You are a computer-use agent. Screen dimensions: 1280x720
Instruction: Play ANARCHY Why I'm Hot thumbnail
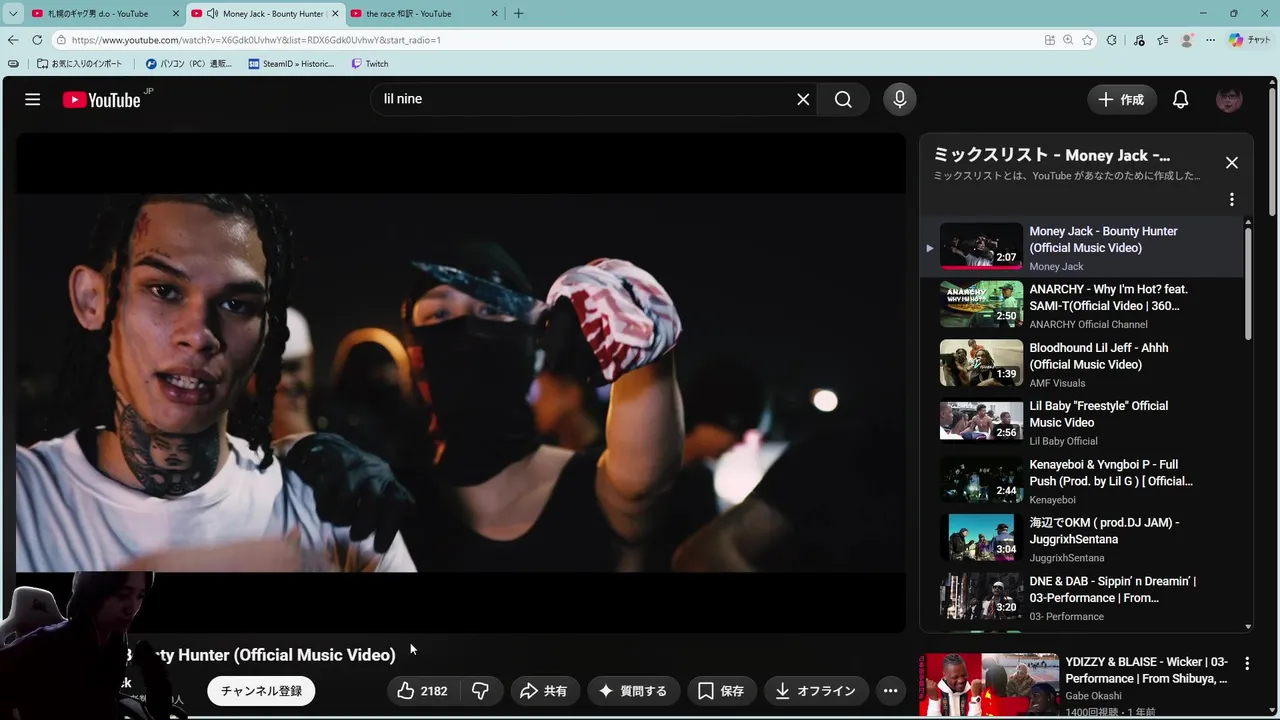[981, 304]
